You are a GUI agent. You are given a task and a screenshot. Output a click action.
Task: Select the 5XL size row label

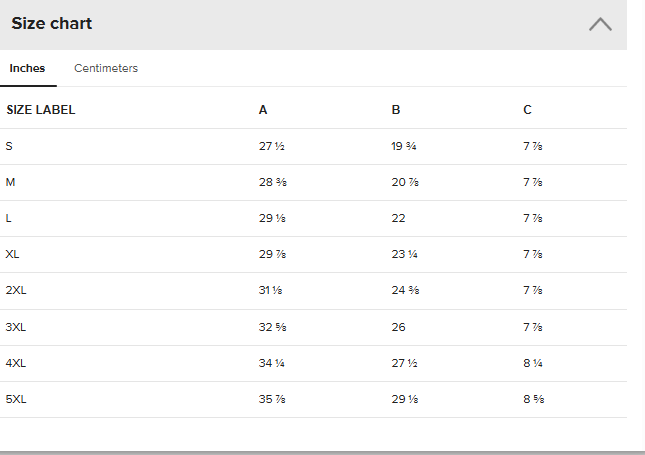[15, 399]
